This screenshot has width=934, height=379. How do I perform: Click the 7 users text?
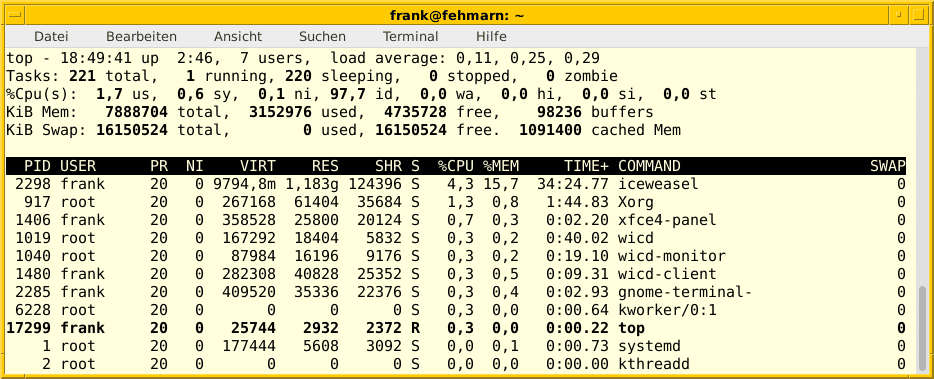click(x=276, y=58)
